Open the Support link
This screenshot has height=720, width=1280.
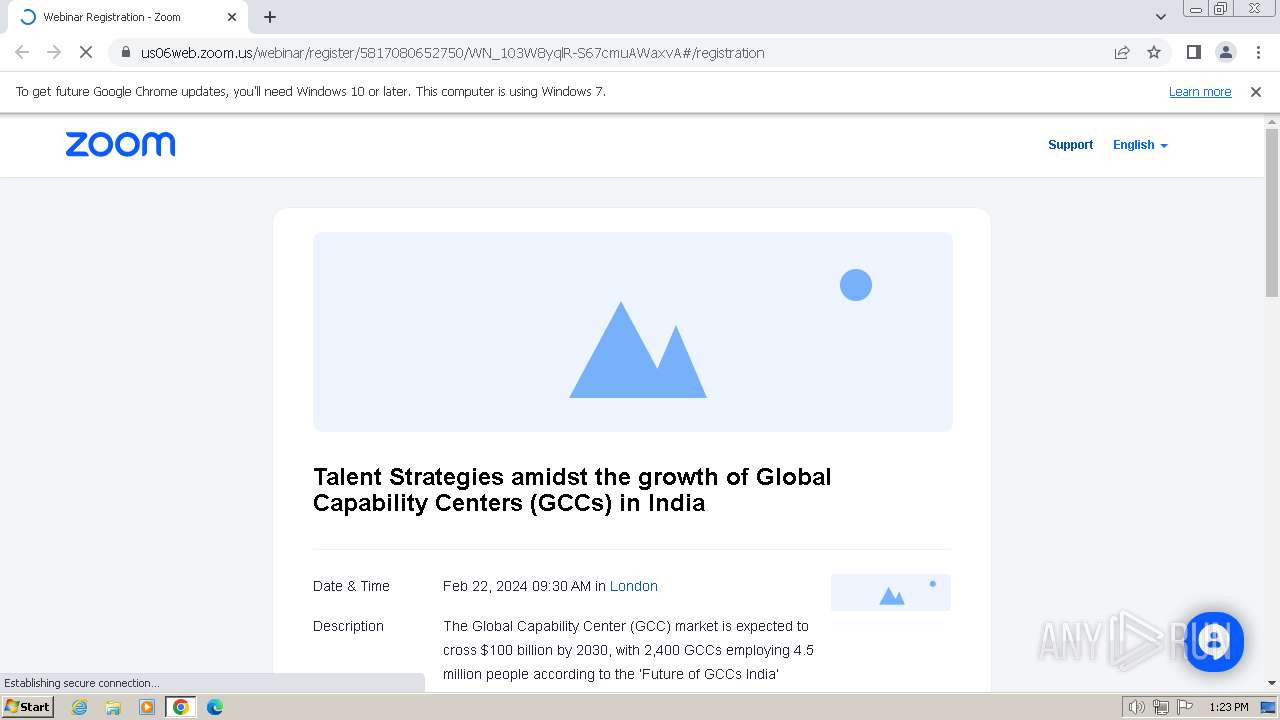click(1070, 145)
